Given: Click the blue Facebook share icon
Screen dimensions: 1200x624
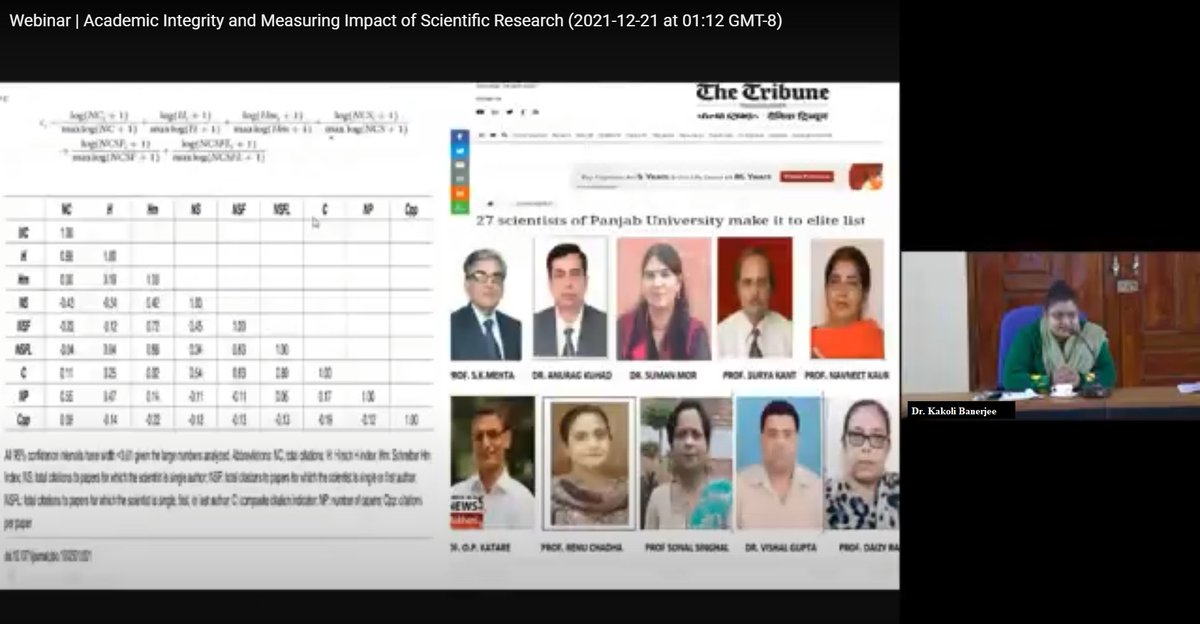Looking at the screenshot, I should coord(460,136).
